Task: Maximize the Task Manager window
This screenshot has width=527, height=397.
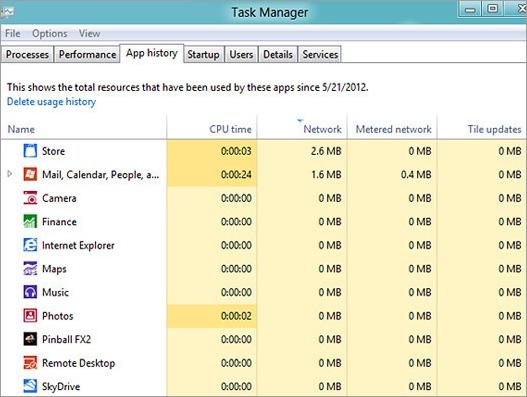Action: tap(492, 9)
